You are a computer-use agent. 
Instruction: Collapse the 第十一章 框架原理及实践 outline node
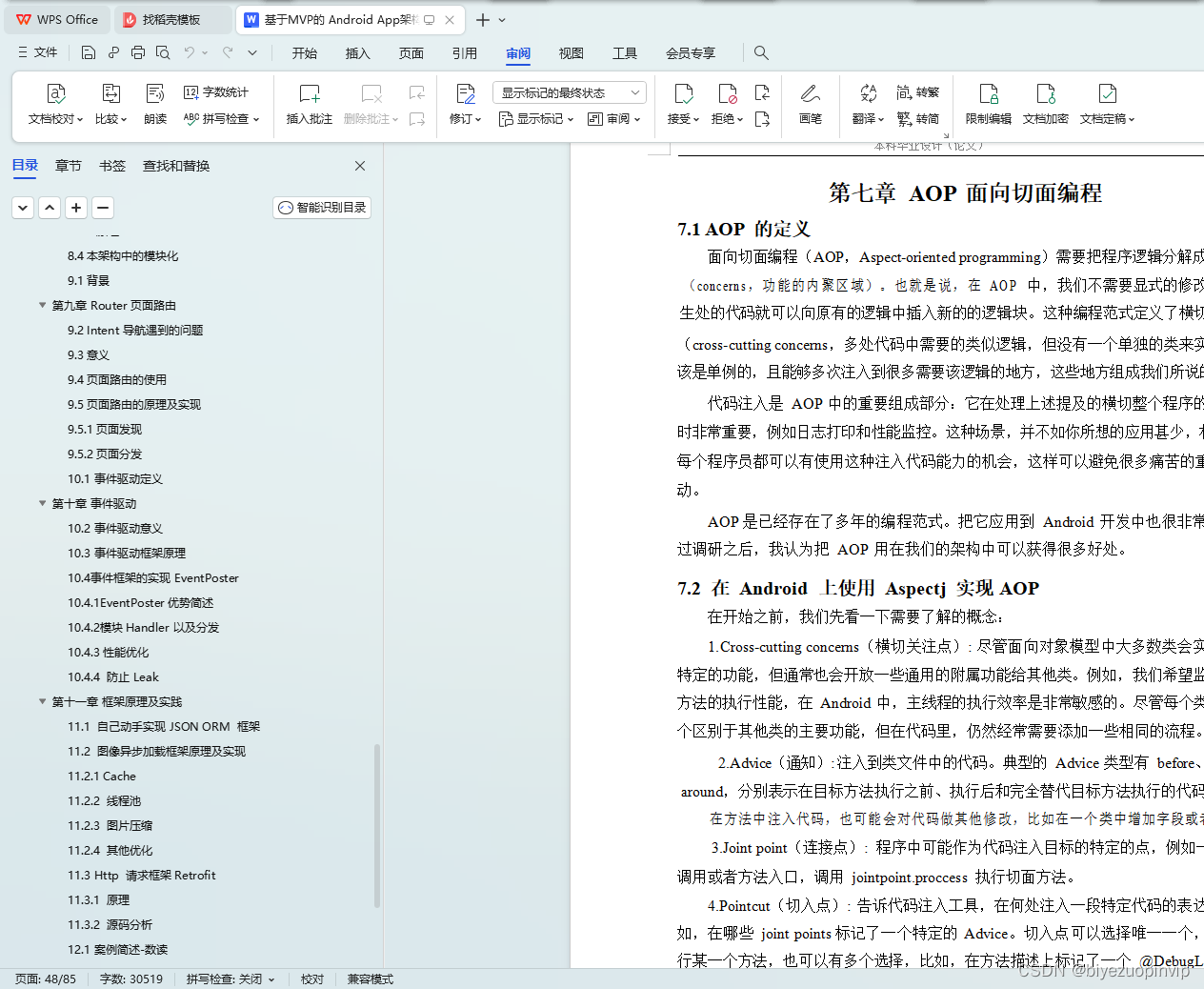tap(42, 701)
